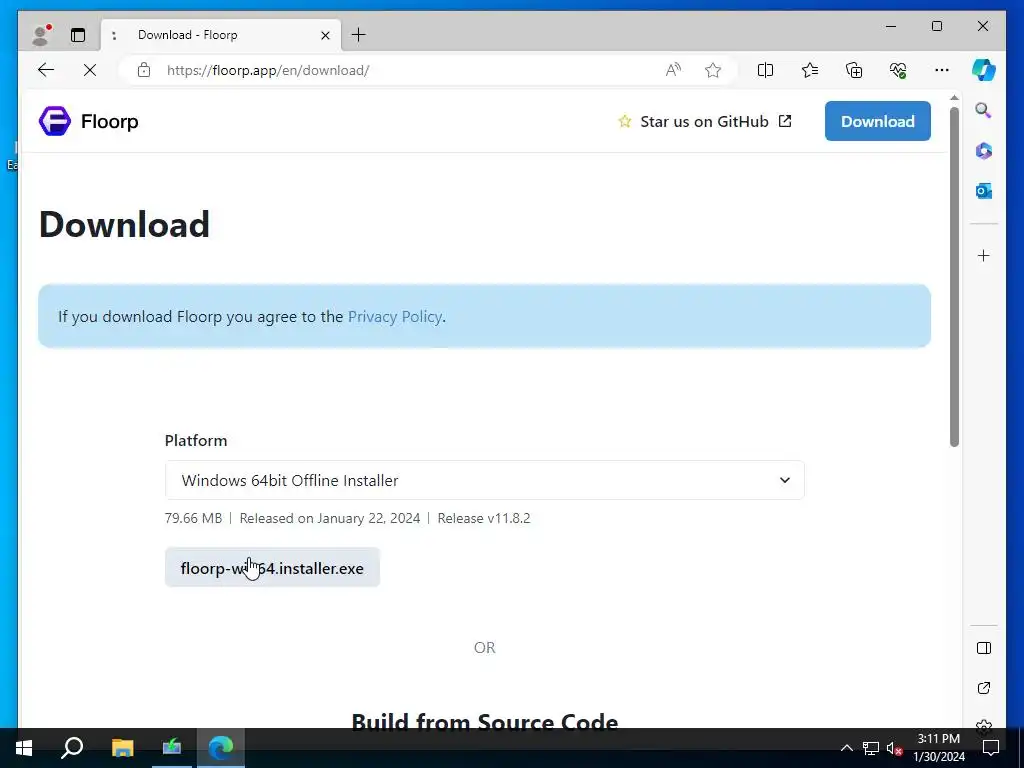Screen dimensions: 1024x768
Task: Open split screen view
Action: point(765,70)
